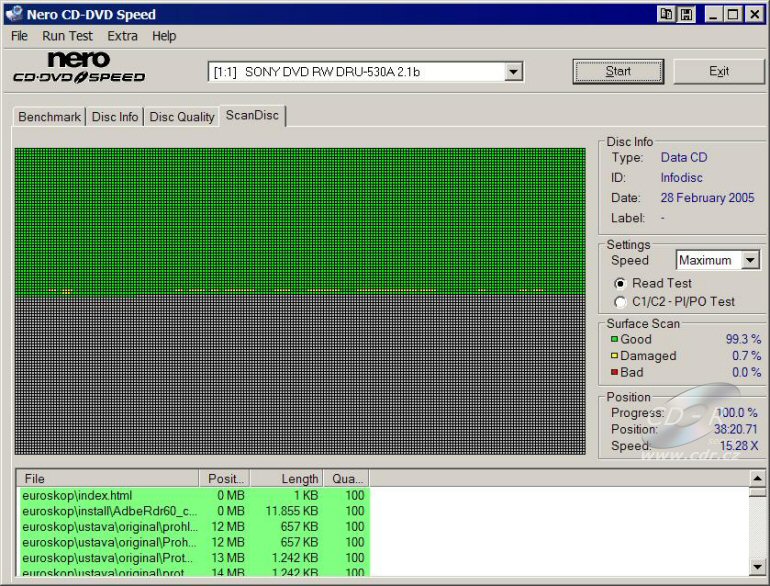This screenshot has width=770, height=586.
Task: Sort by the Qua... column header
Action: pos(347,478)
